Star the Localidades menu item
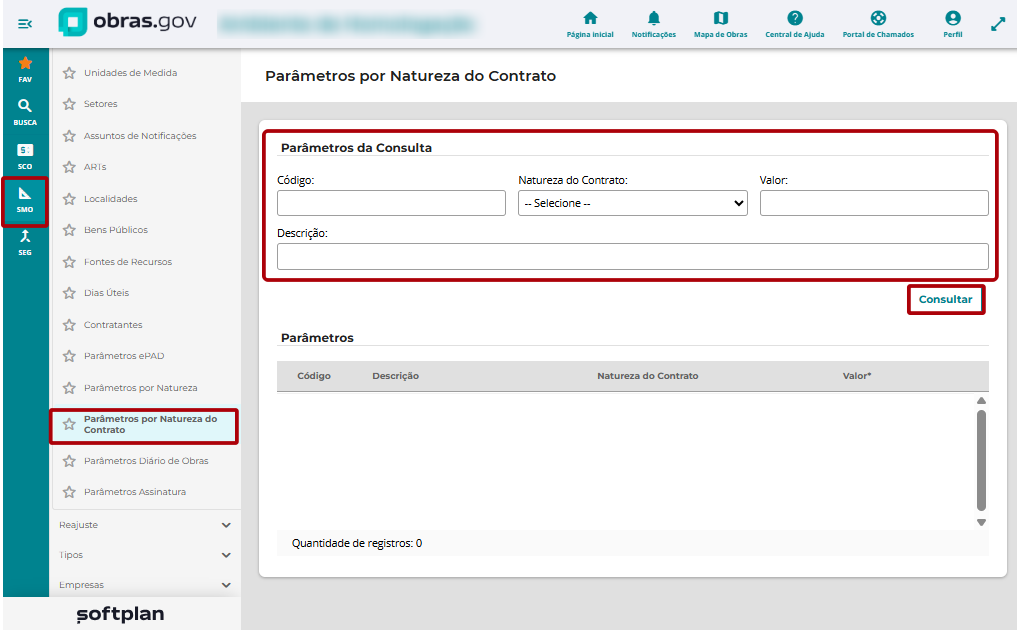This screenshot has width=1017, height=630. 69,199
